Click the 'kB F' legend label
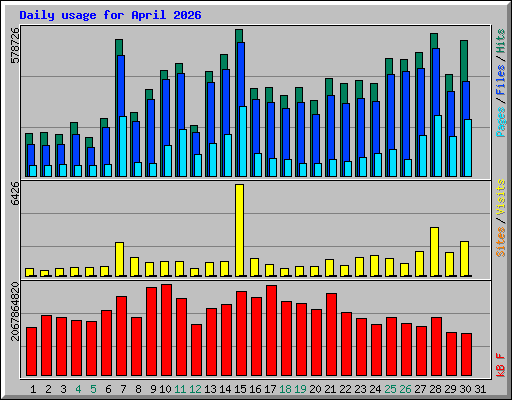The height and width of the screenshot is (400, 512). coord(501,365)
